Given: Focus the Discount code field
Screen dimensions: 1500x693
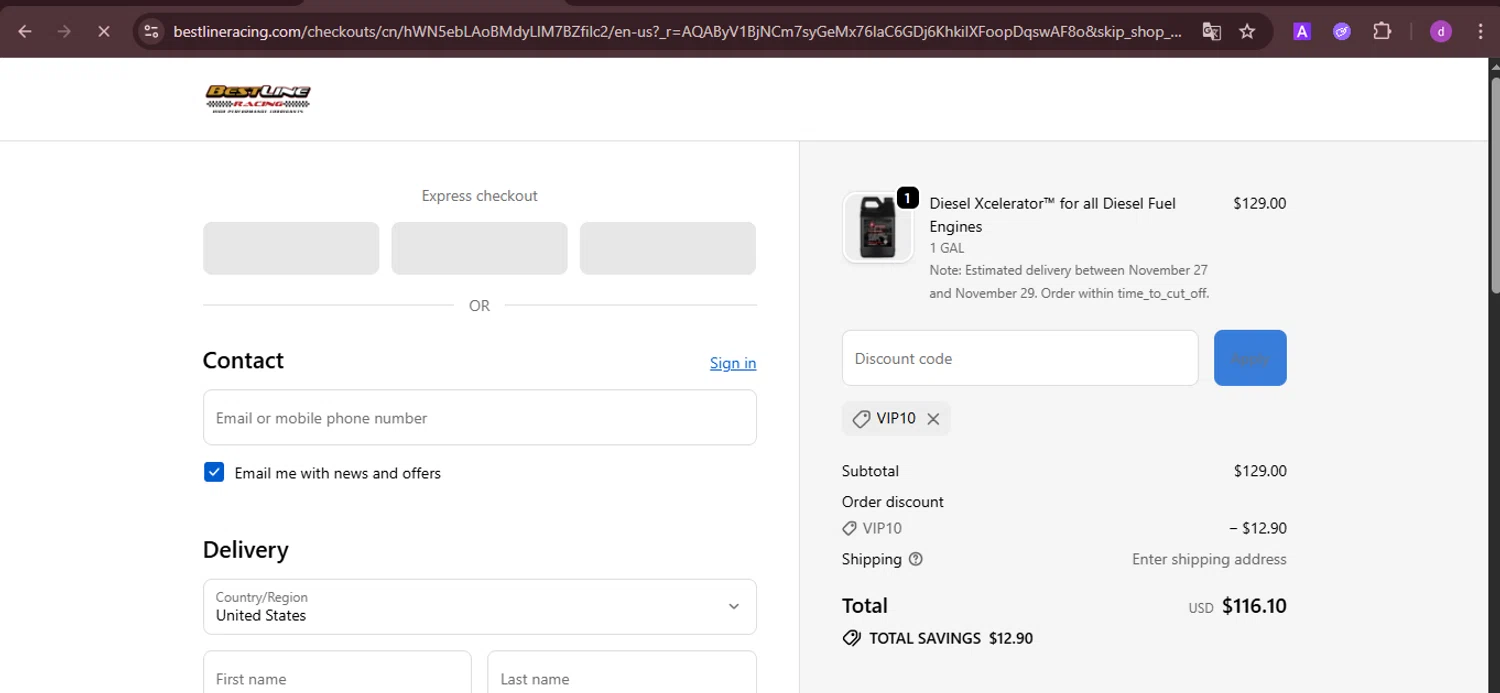Looking at the screenshot, I should coord(1020,358).
